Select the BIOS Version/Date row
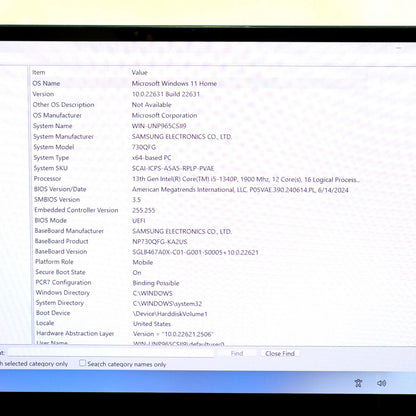Image resolution: width=416 pixels, height=416 pixels. (223, 189)
